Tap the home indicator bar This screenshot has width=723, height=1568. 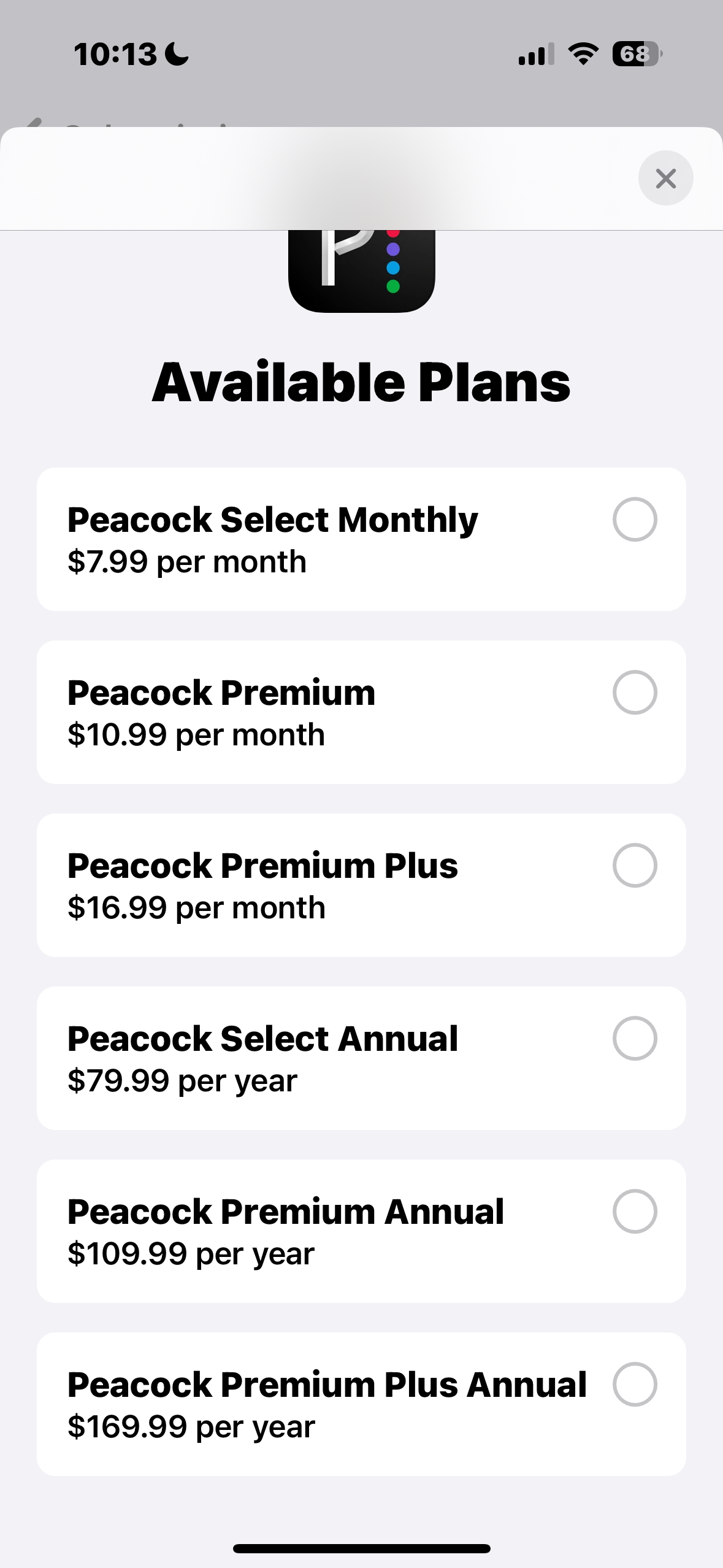tap(361, 1548)
